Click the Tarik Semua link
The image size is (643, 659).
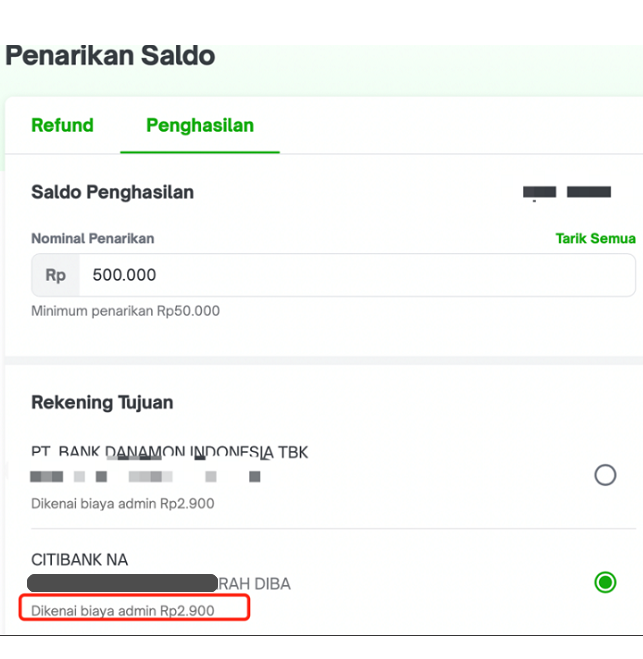tap(595, 239)
